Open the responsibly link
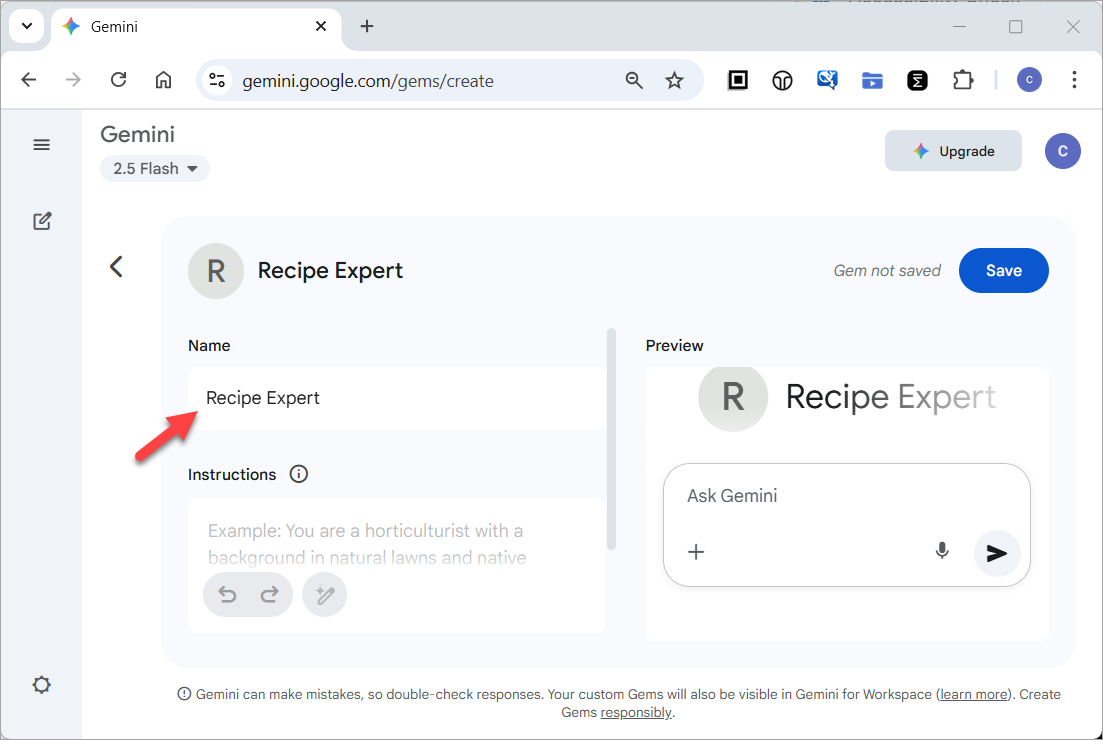This screenshot has width=1103, height=740. [636, 713]
